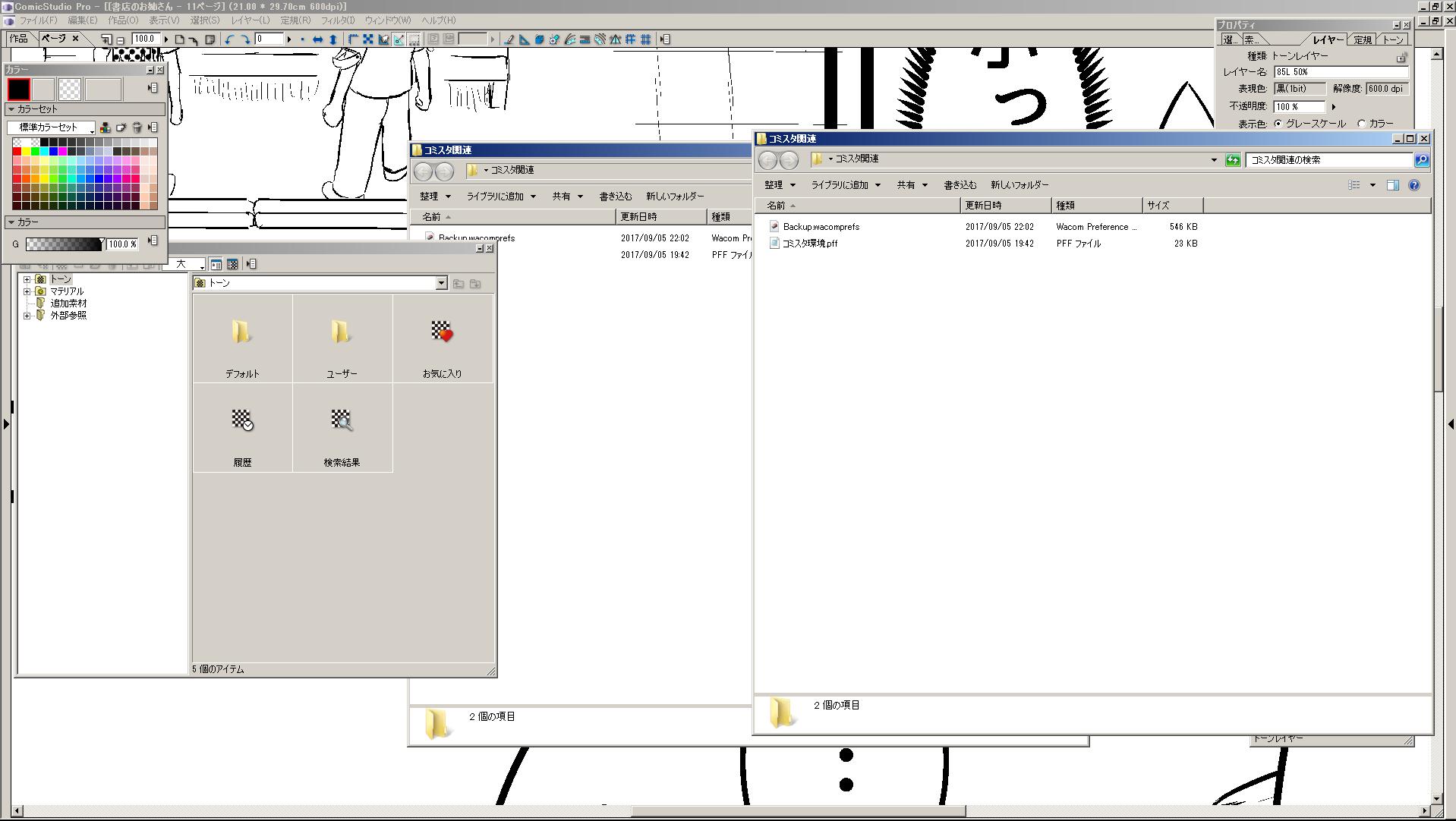Expand the マテリアル tree node
This screenshot has height=821, width=1456.
(x=27, y=291)
